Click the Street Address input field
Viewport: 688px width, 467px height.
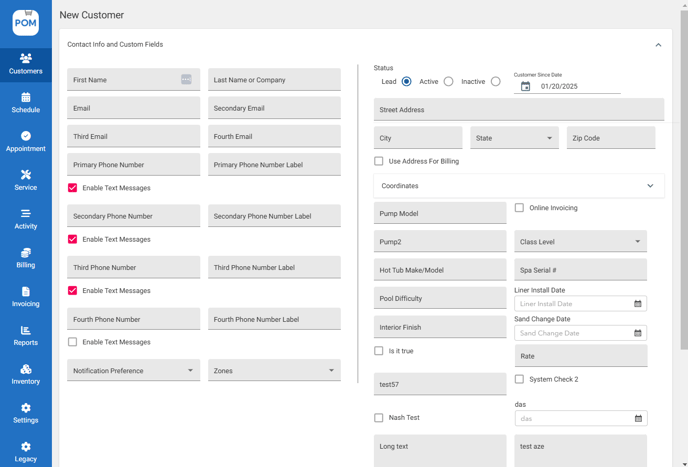point(518,110)
